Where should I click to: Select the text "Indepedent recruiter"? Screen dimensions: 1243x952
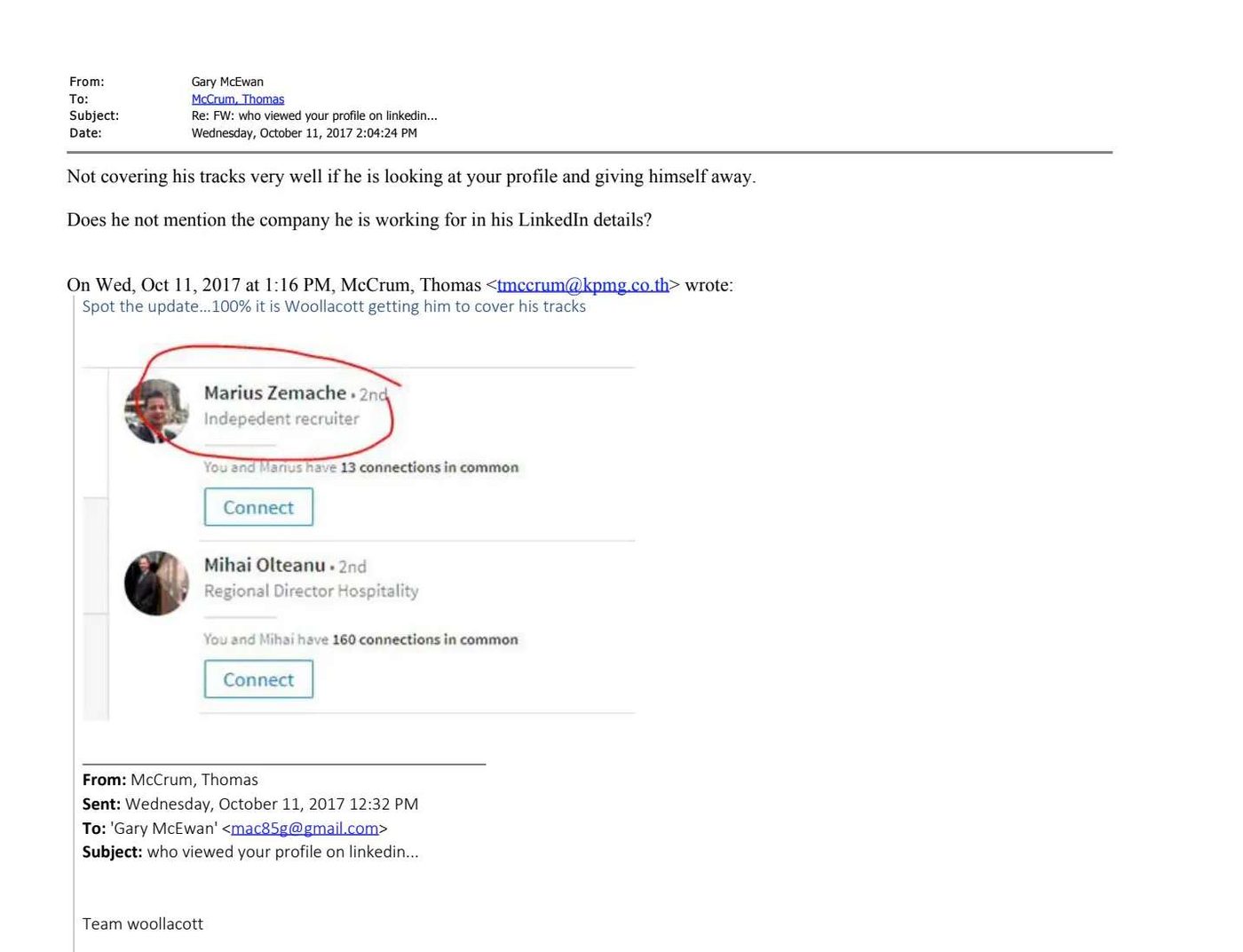281,419
